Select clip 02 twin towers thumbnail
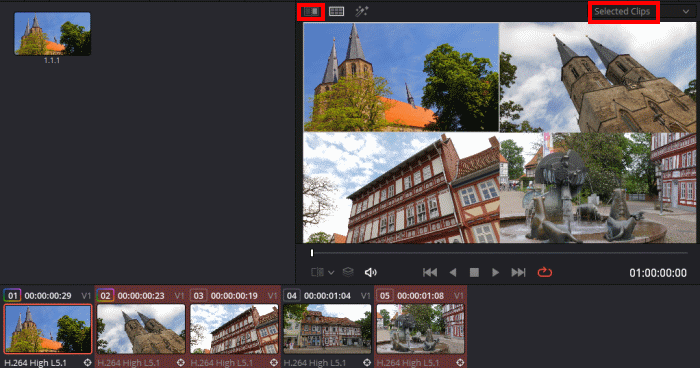This screenshot has width=700, height=368. (141, 329)
